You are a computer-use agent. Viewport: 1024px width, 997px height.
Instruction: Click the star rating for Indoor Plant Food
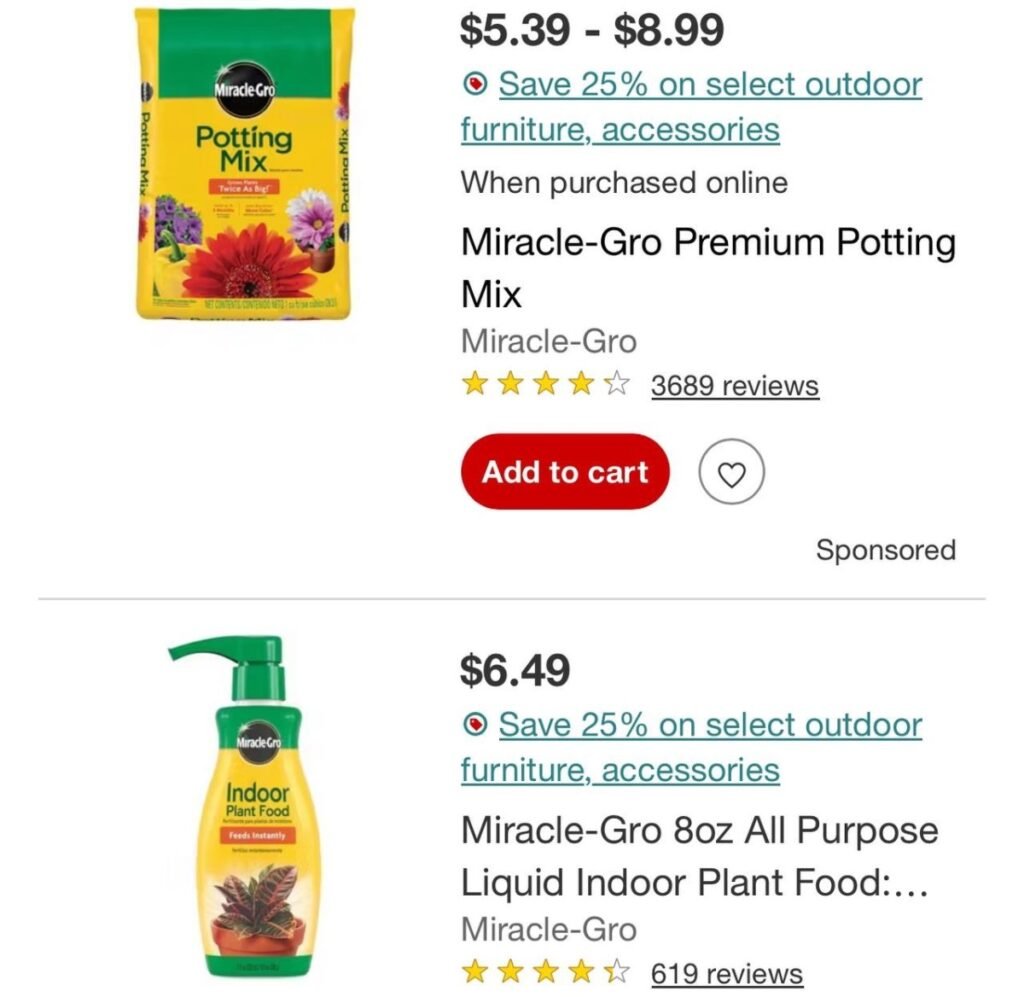tap(546, 972)
